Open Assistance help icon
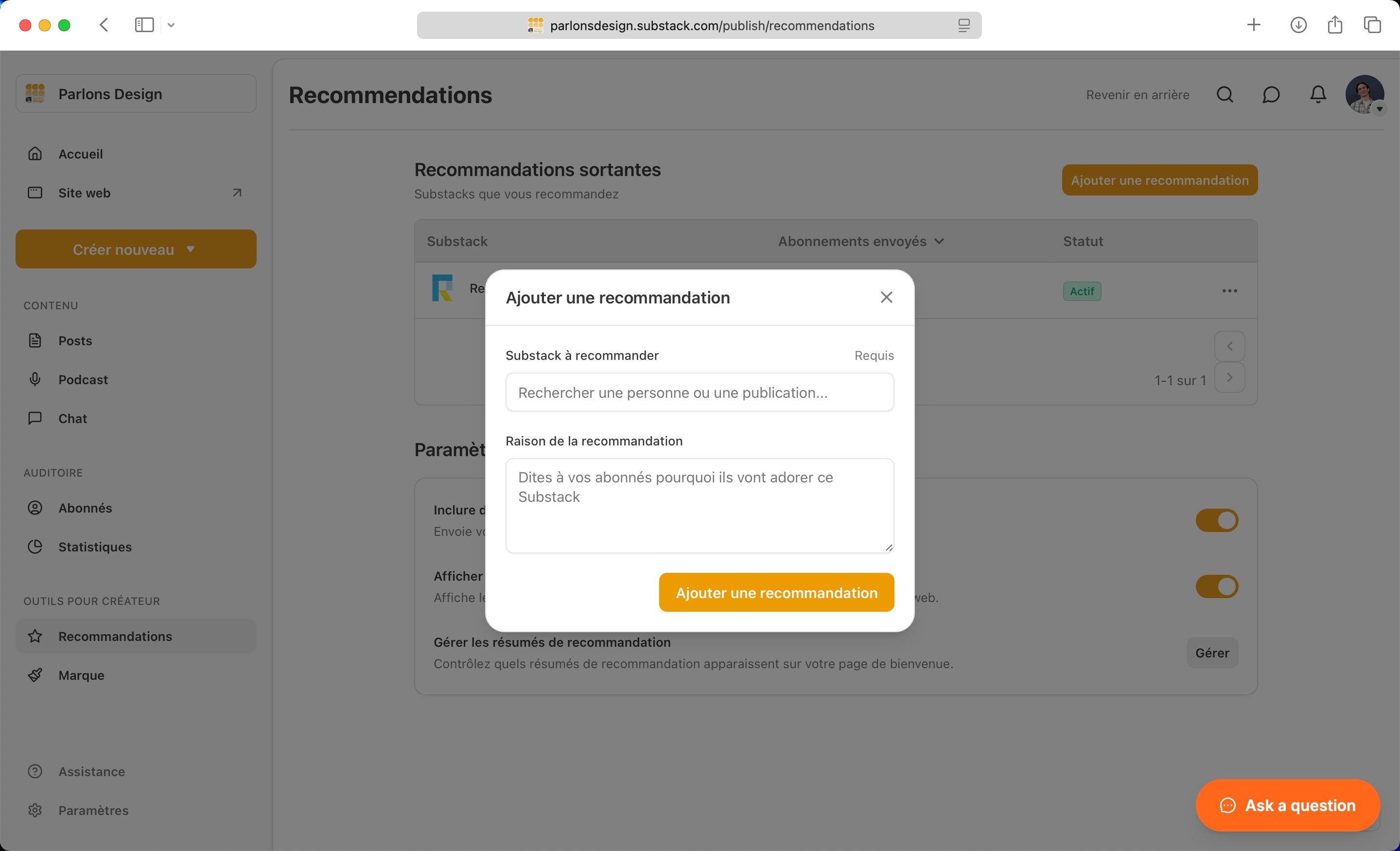This screenshot has height=851, width=1400. (x=35, y=771)
